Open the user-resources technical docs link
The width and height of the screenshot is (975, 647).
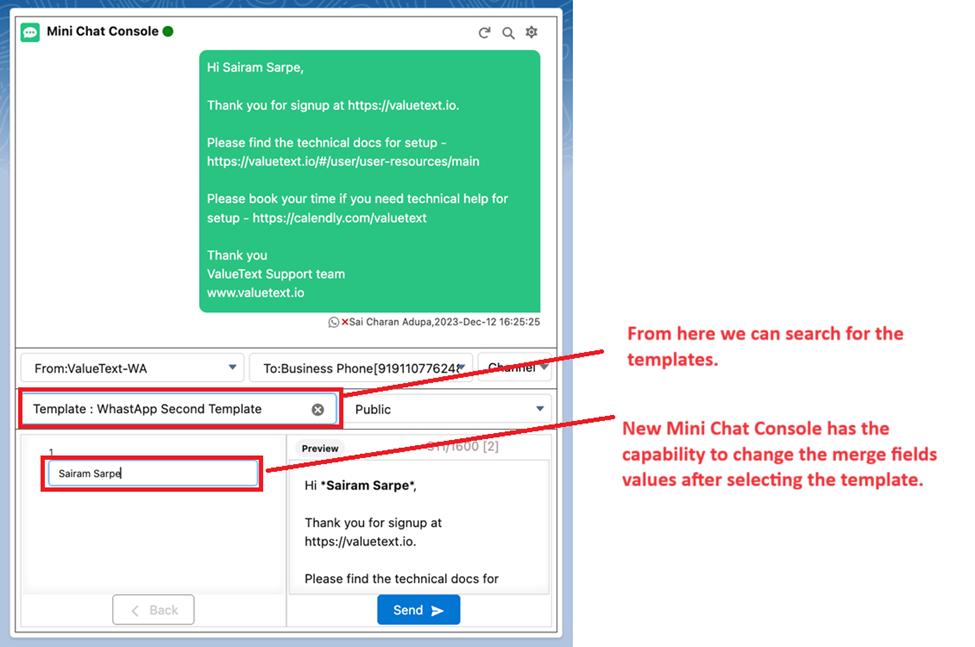pyautogui.click(x=343, y=161)
